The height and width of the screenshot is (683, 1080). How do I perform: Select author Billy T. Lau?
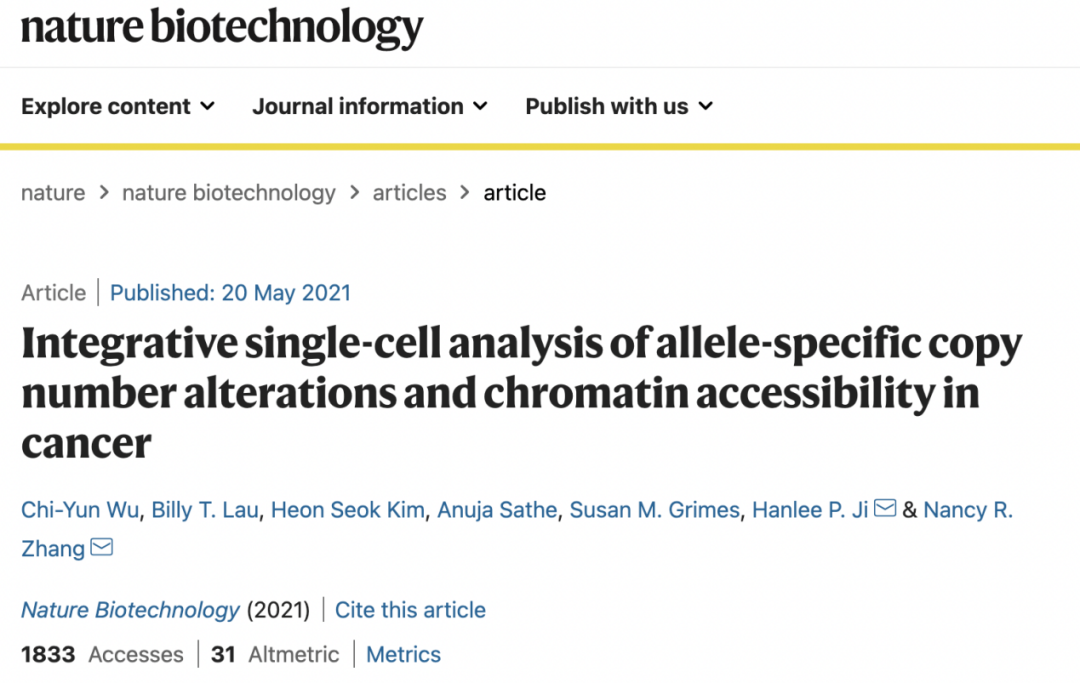(x=205, y=509)
